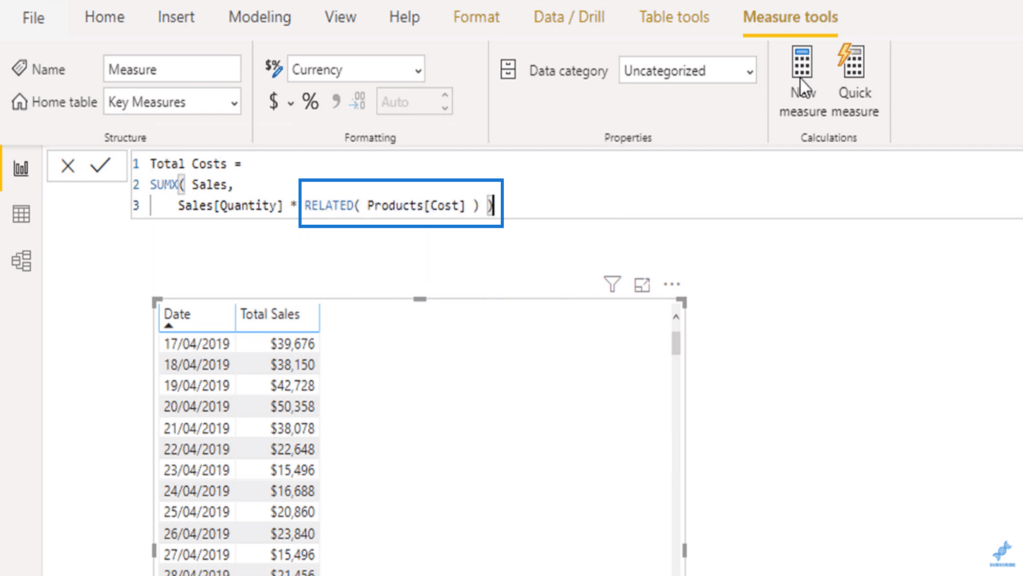This screenshot has width=1024, height=576.
Task: Enable focus mode on table visual
Action: click(642, 285)
